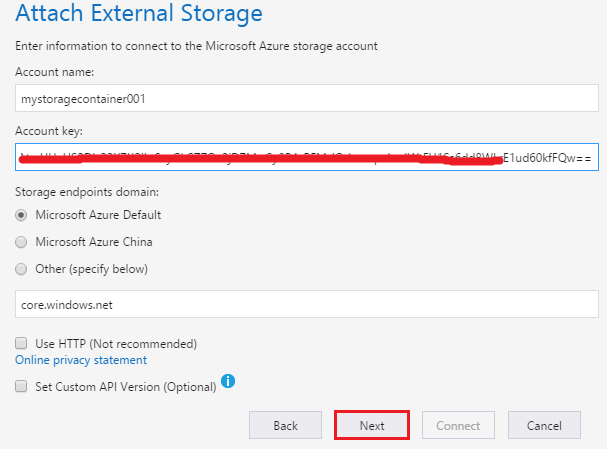Choose the Microsoft Azure China option
This screenshot has width=607, height=449.
point(21,242)
